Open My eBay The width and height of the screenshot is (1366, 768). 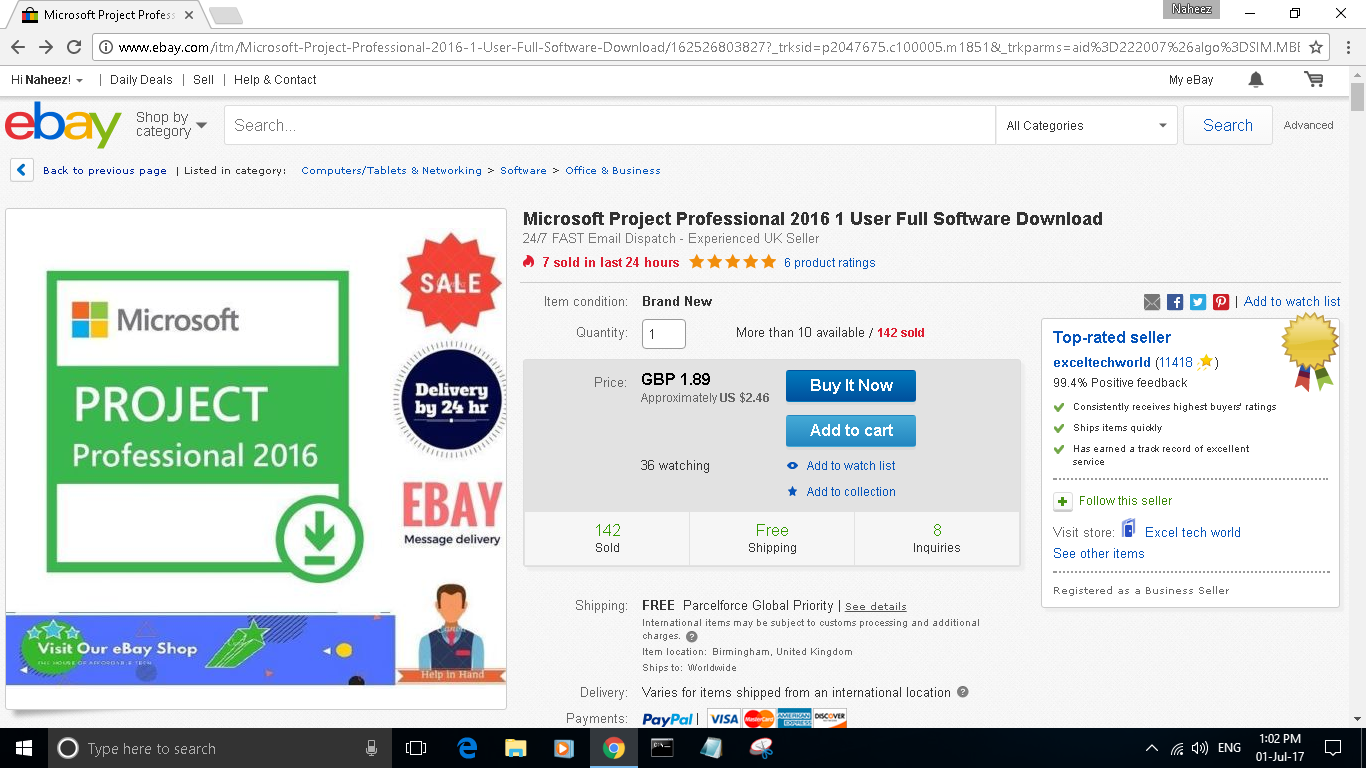coord(1191,80)
